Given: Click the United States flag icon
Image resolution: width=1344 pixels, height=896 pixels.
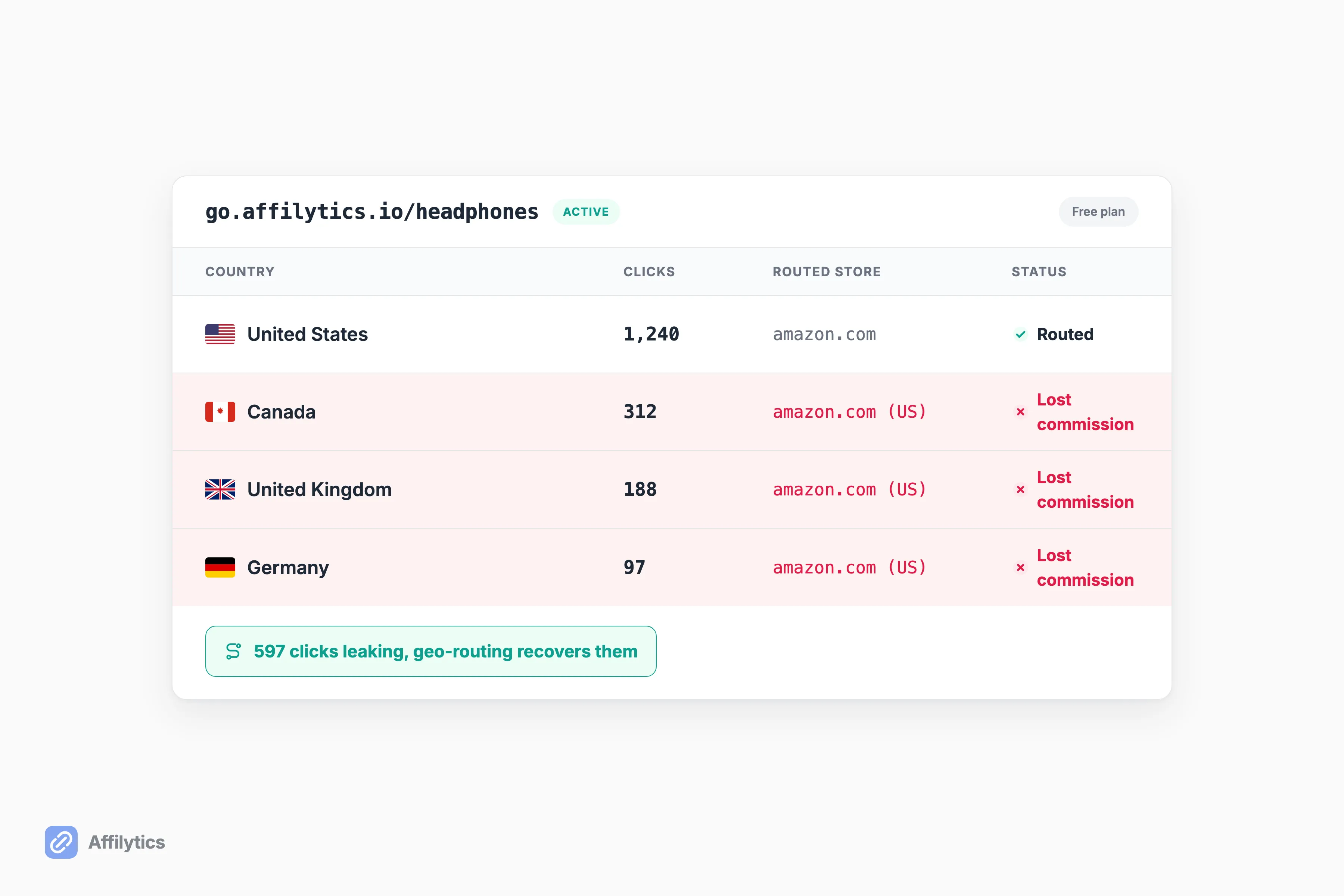Looking at the screenshot, I should pos(220,334).
